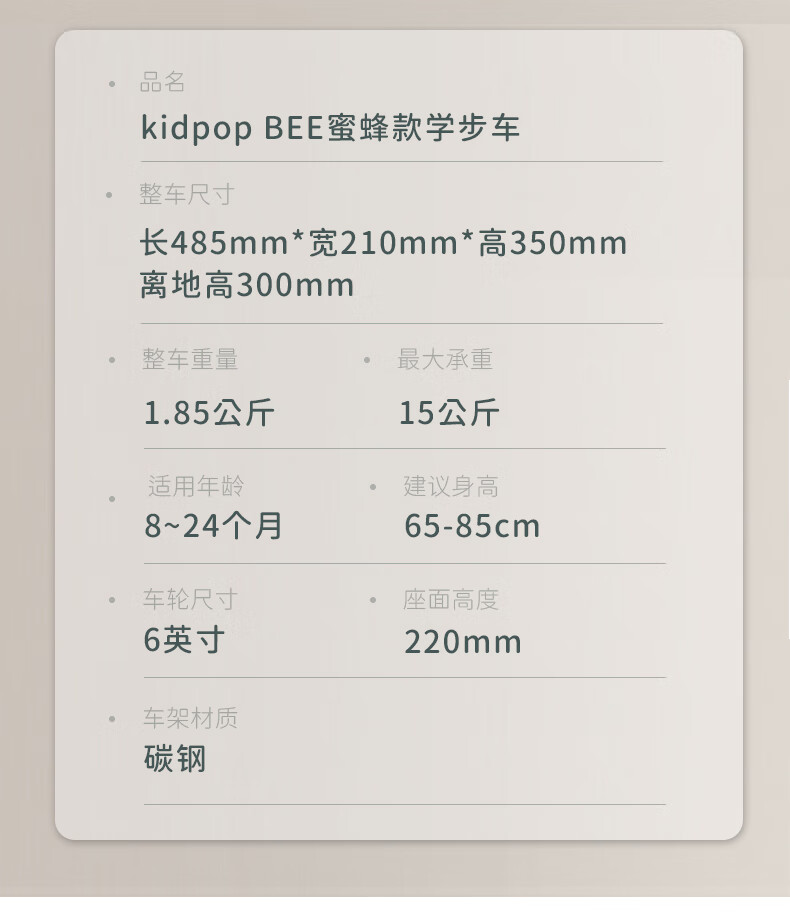Click the 品名 label
Image resolution: width=790 pixels, height=915 pixels.
(x=162, y=82)
